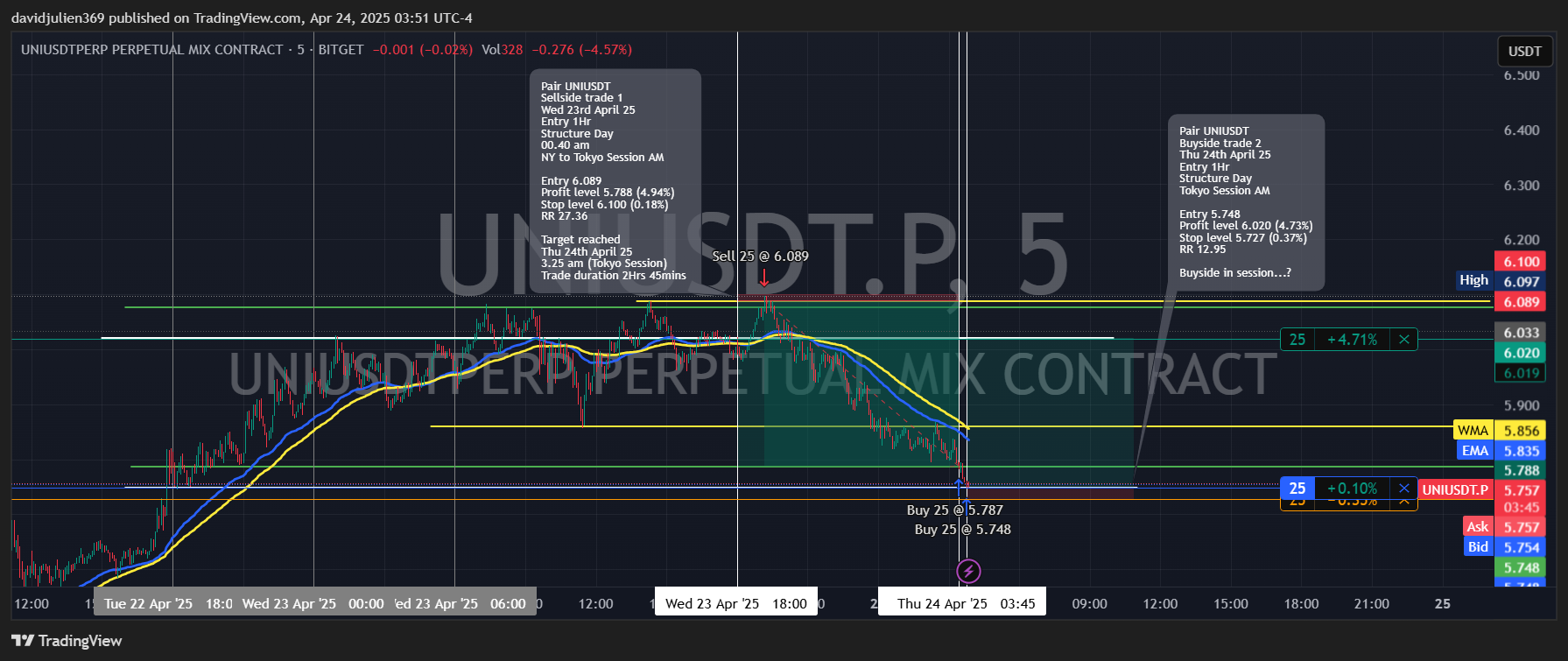Viewport: 1568px width, 661px height.
Task: Close the take-profit order showing +4.71%
Action: (x=1403, y=340)
